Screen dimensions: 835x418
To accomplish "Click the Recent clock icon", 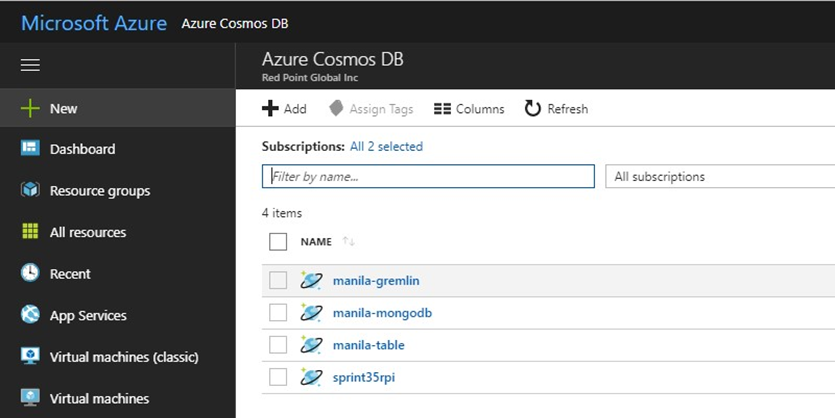I will [x=30, y=273].
